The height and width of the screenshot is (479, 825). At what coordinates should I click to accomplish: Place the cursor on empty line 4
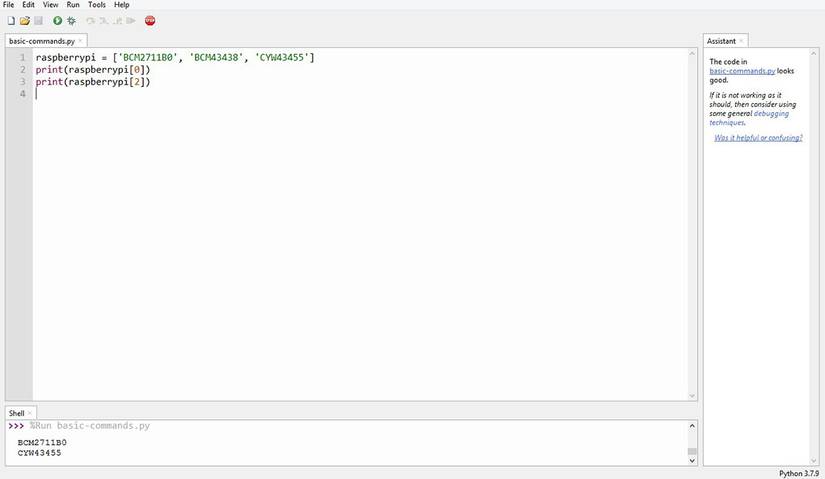pos(360,94)
